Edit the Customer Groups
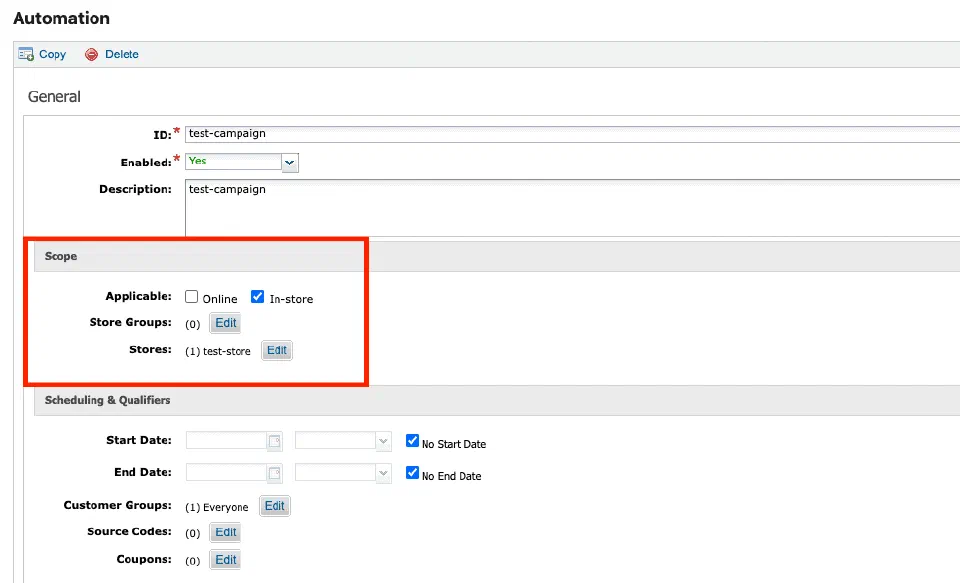This screenshot has height=583, width=960. coord(275,506)
